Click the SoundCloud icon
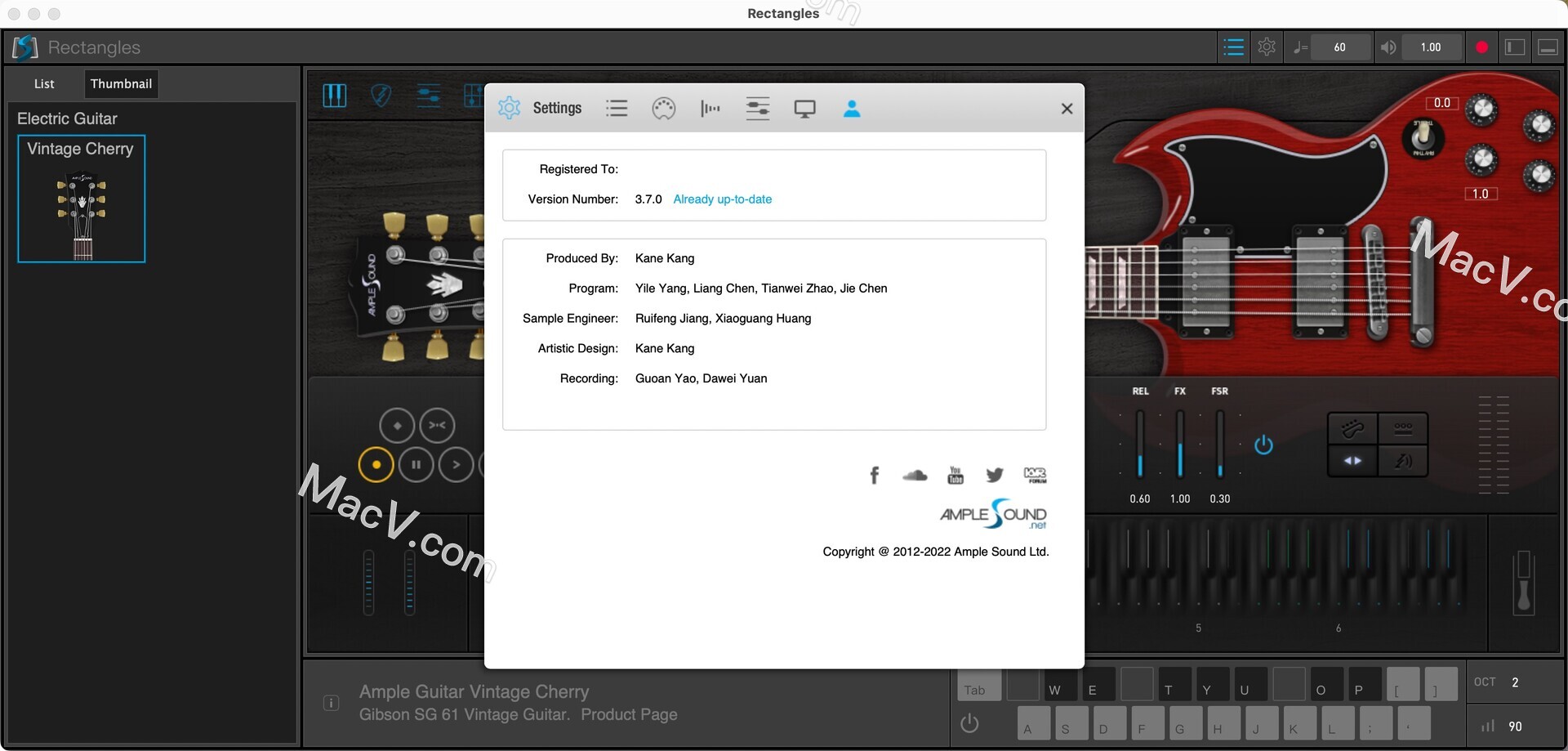This screenshot has width=1568, height=751. click(x=915, y=475)
